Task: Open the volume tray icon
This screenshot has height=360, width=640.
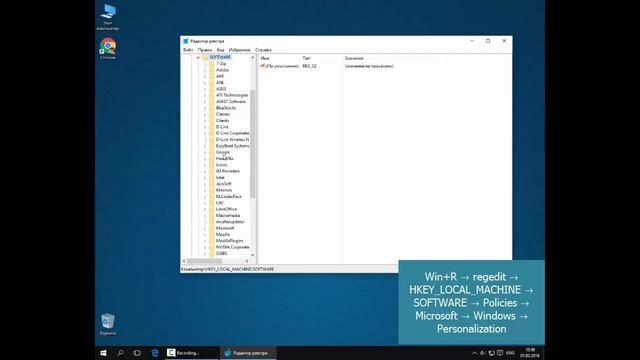Action: tap(483, 353)
